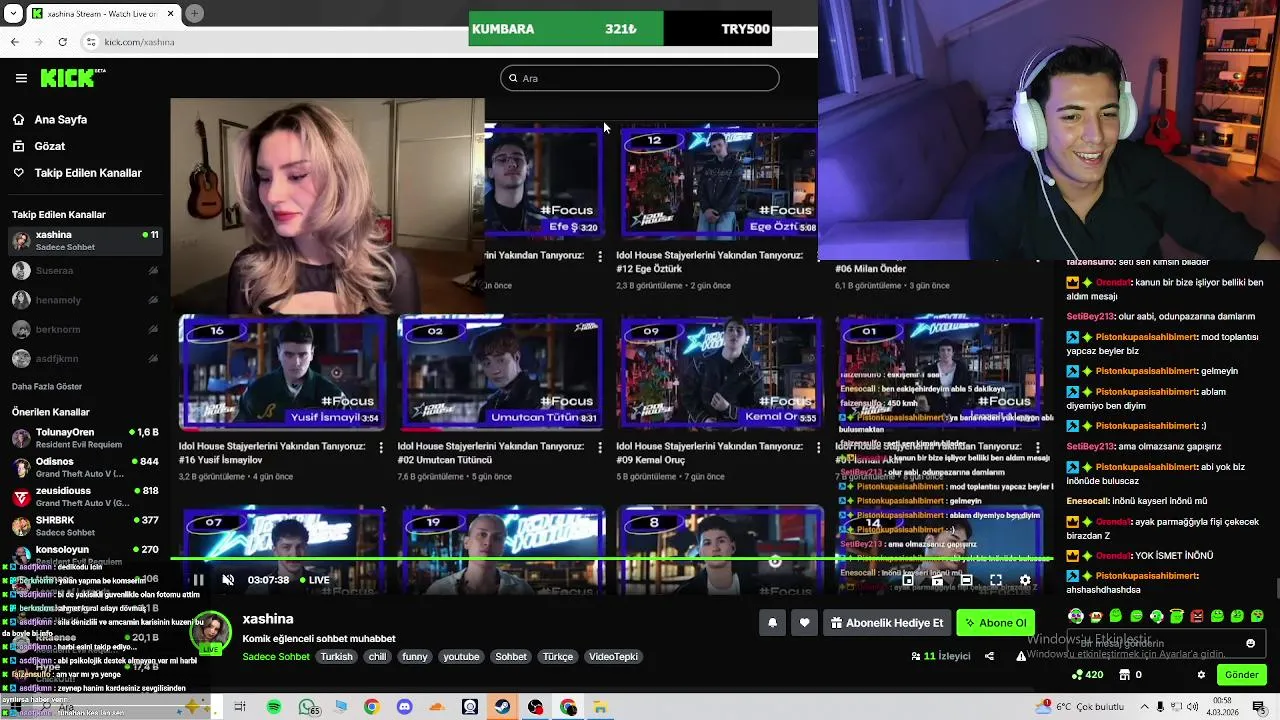
Task: Click the xashina streamer avatar
Action: click(210, 630)
